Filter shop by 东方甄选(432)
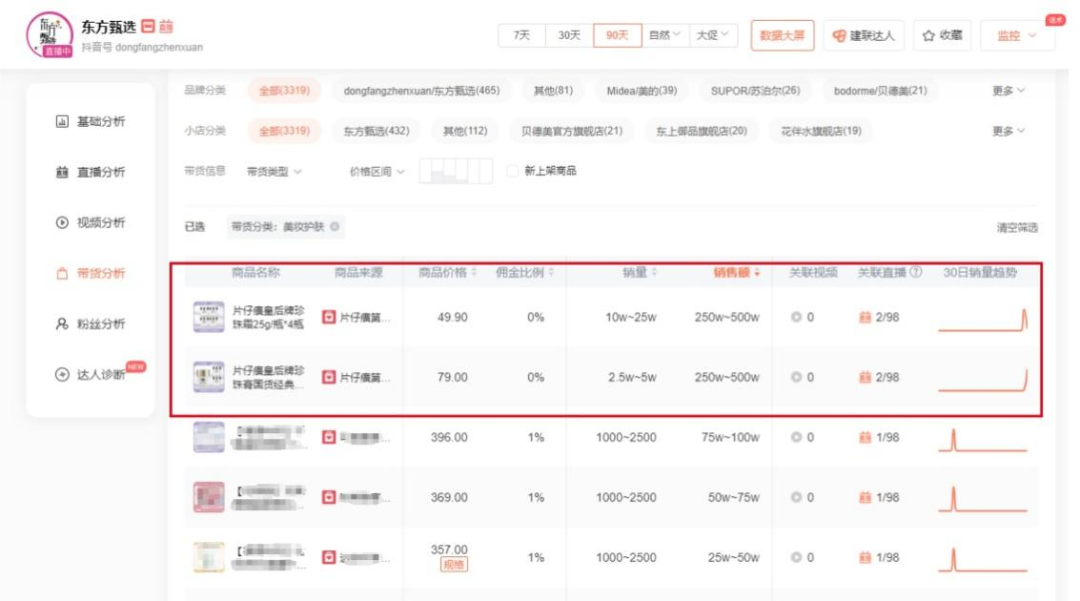The height and width of the screenshot is (601, 1080). point(376,131)
